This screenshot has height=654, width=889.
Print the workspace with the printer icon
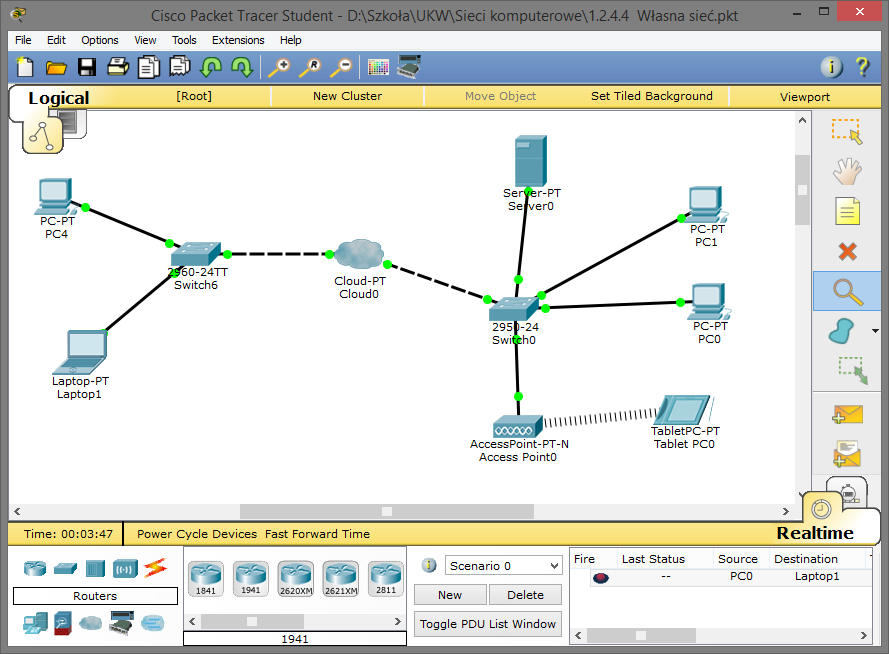[118, 67]
